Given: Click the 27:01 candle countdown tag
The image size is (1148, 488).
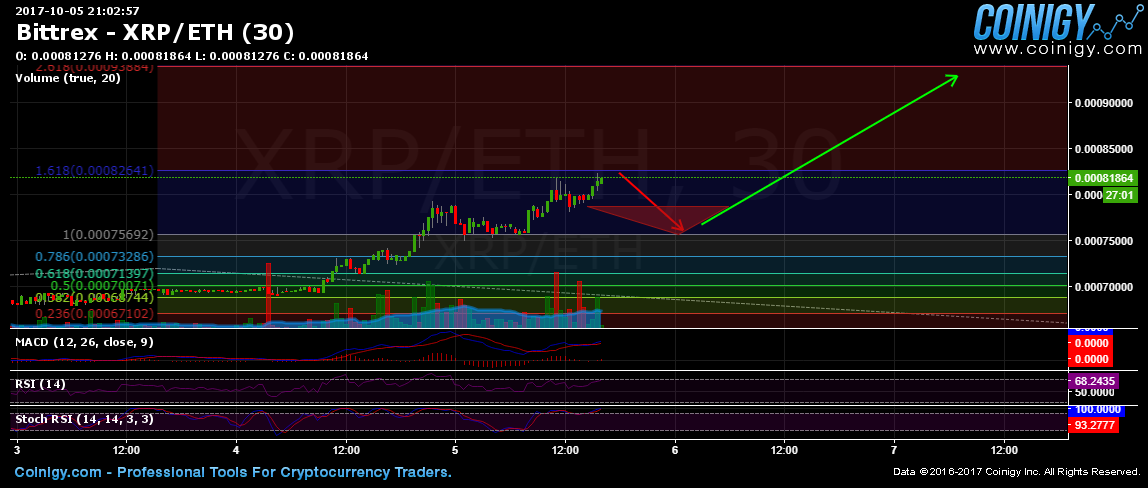Looking at the screenshot, I should pos(1118,195).
